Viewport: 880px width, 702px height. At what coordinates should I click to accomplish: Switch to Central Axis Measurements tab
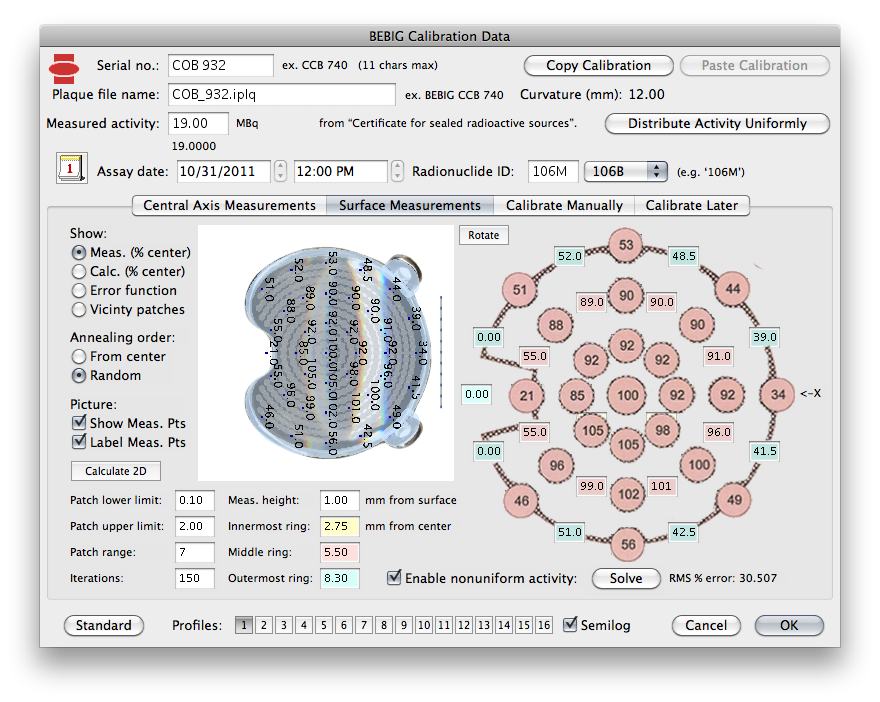[229, 205]
